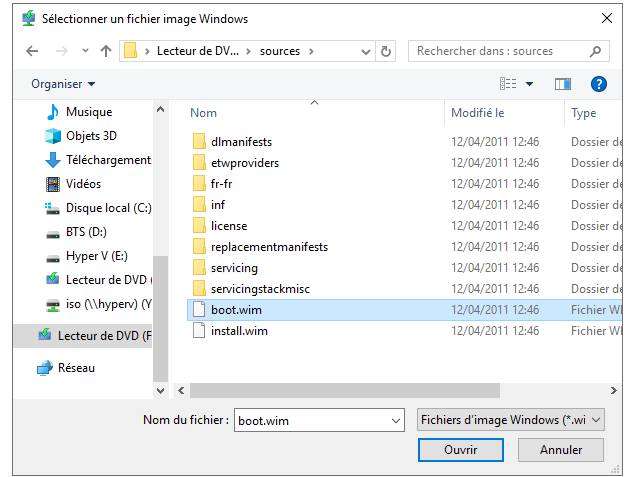Click the Annuler button

561,450
